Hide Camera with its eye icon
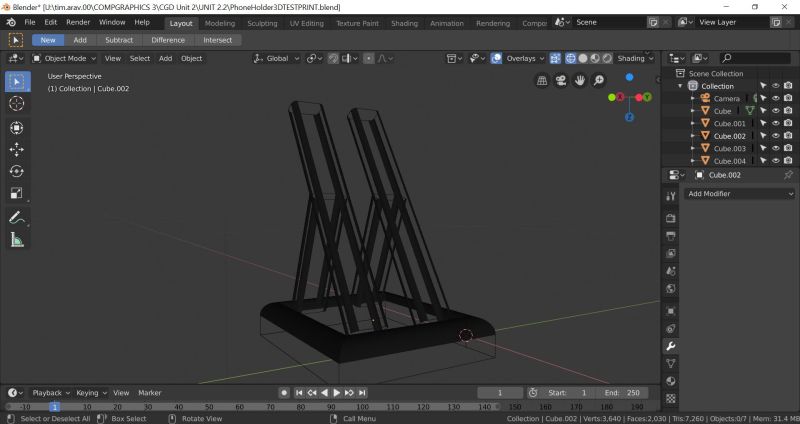 [x=776, y=98]
